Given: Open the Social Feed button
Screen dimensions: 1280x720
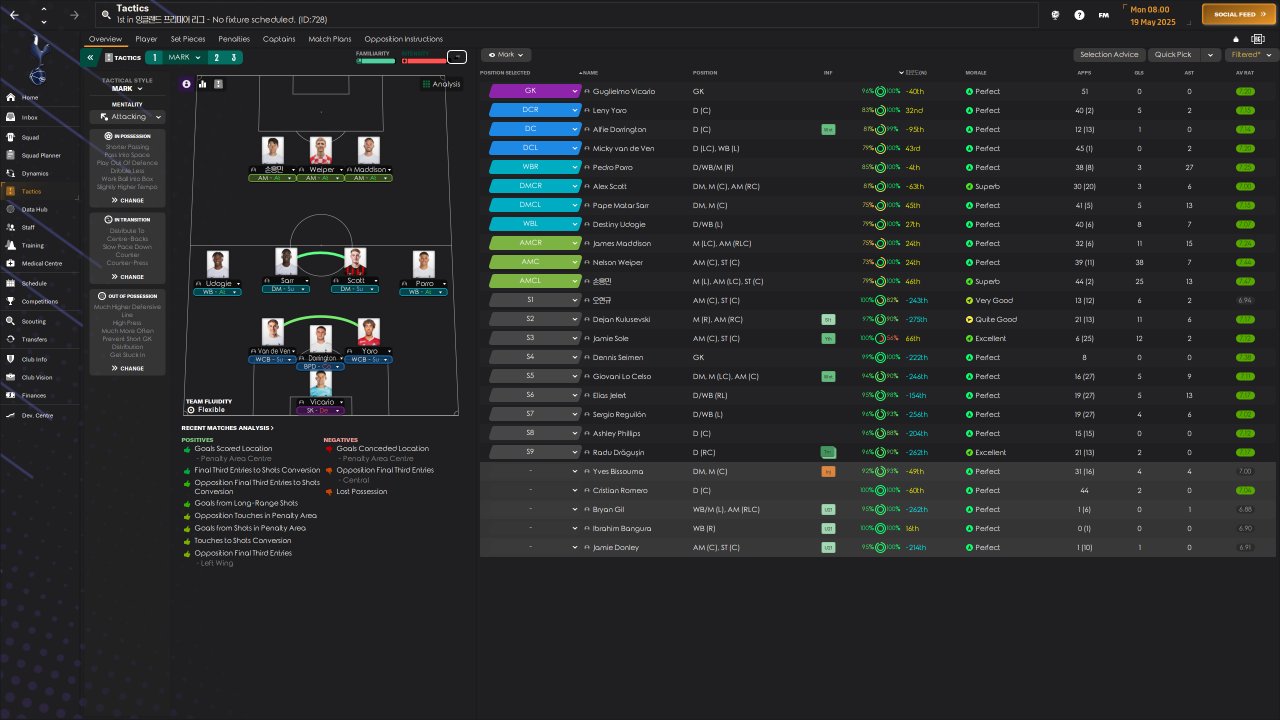Looking at the screenshot, I should pyautogui.click(x=1238, y=15).
